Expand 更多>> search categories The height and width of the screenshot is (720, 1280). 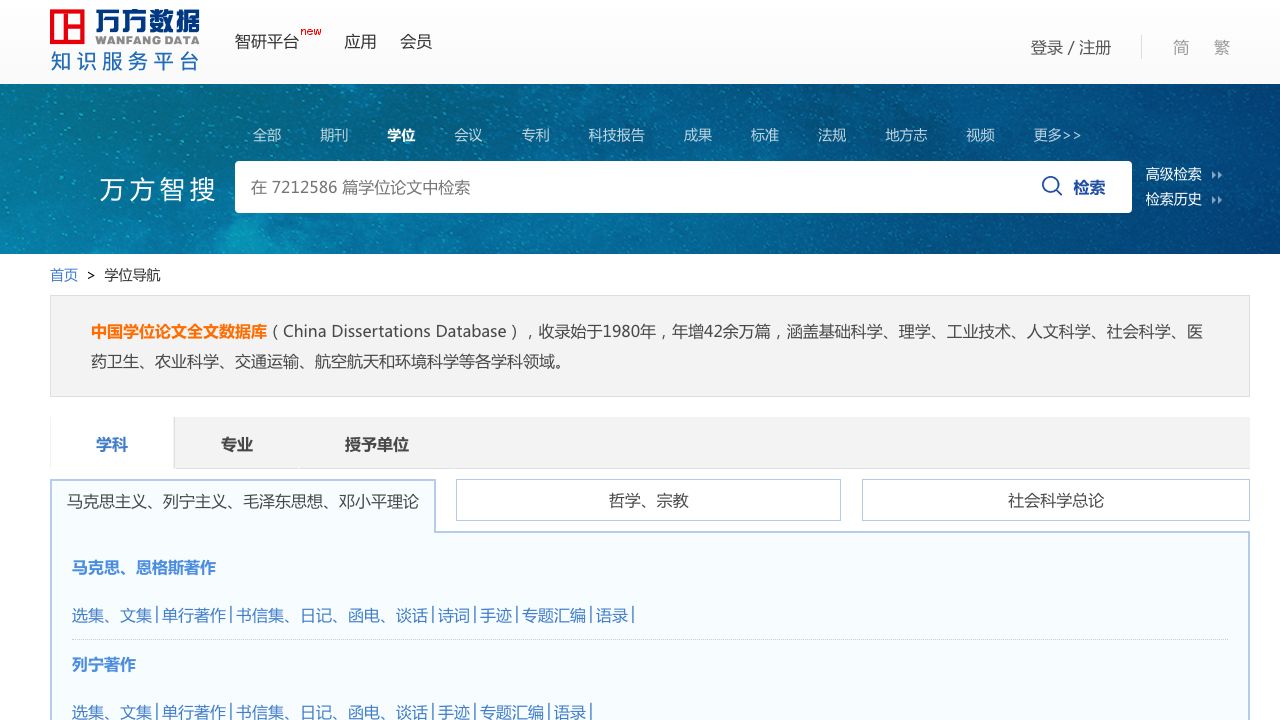click(x=1056, y=135)
